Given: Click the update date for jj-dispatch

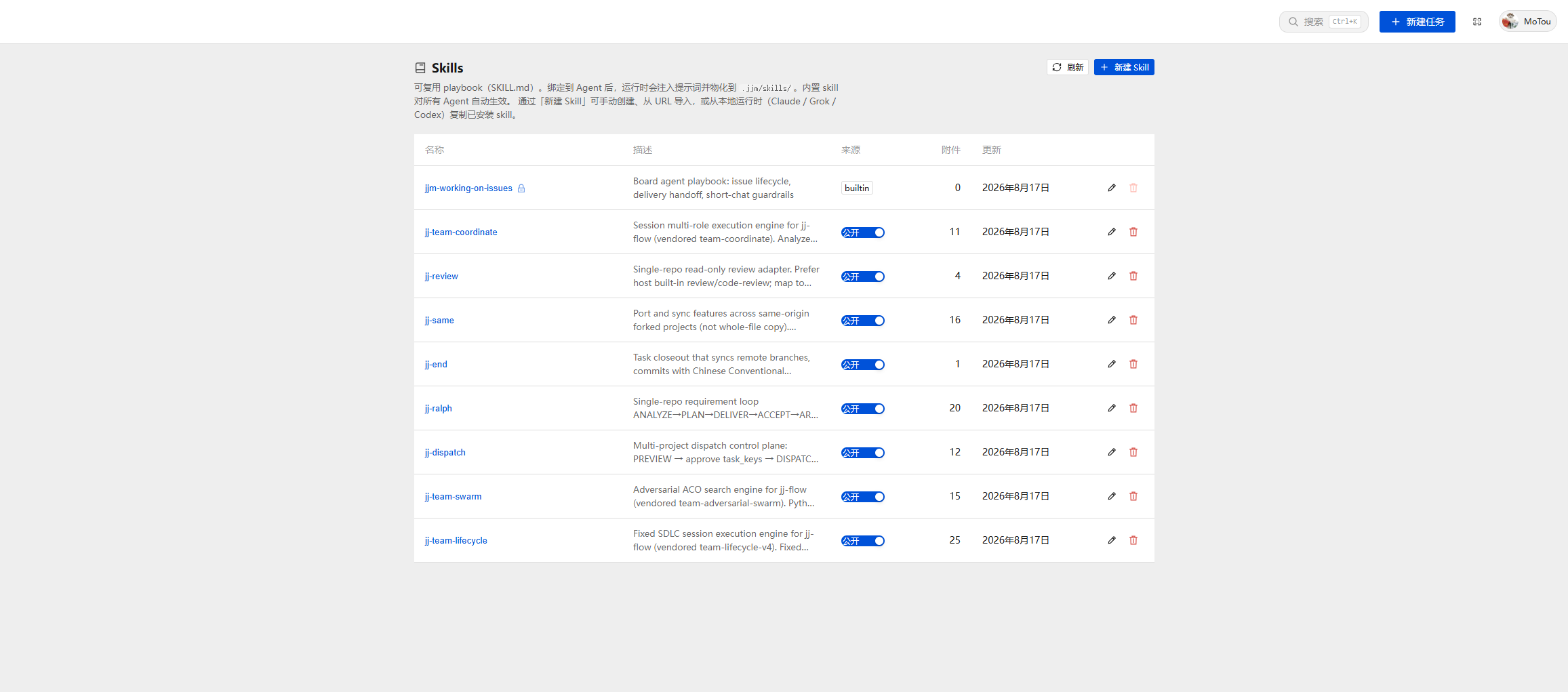Looking at the screenshot, I should click(x=1016, y=452).
